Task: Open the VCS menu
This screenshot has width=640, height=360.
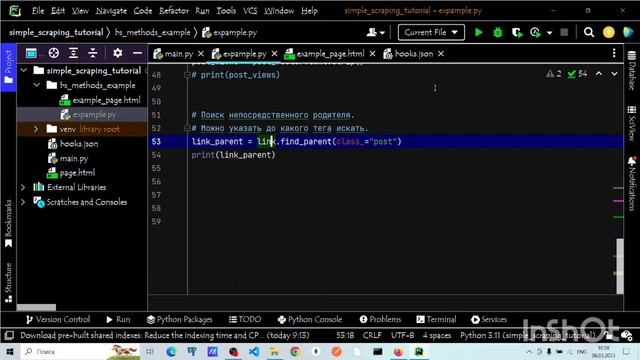Action: 250,11
